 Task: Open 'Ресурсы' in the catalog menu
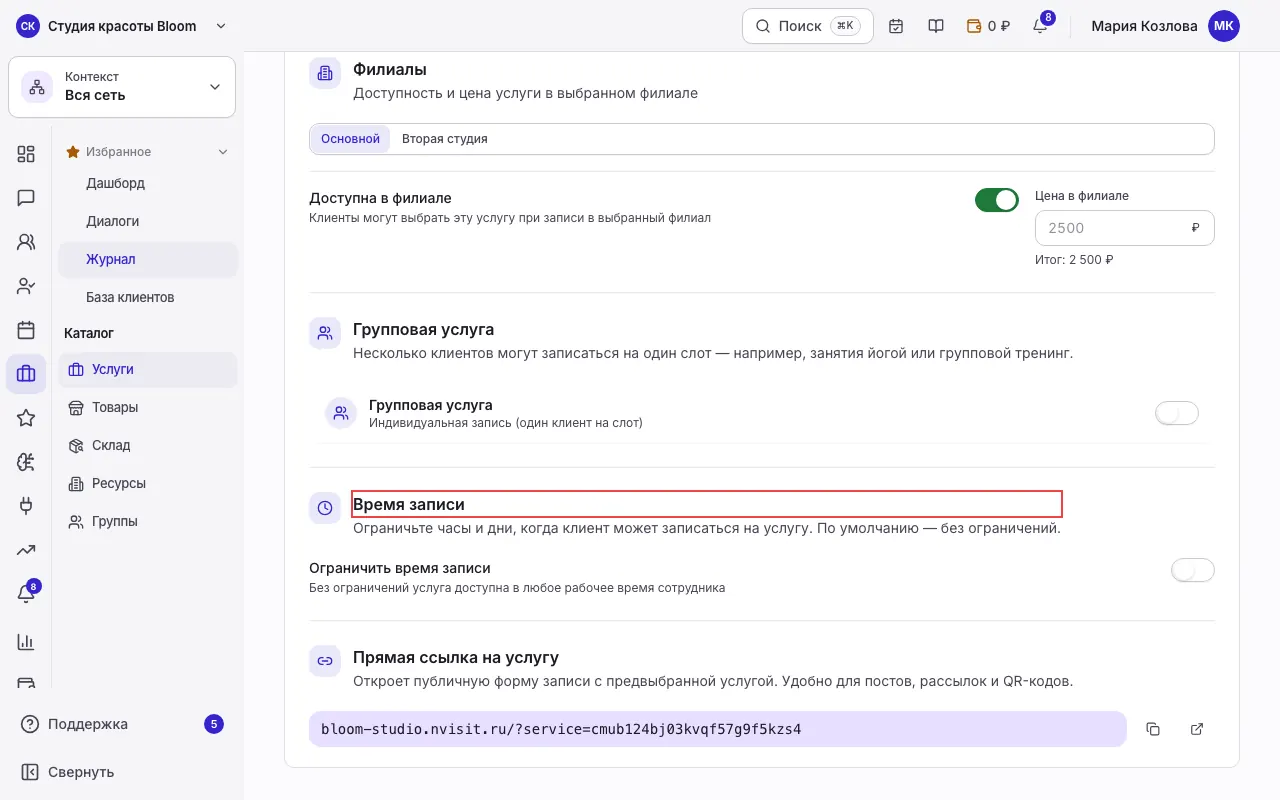[148, 483]
